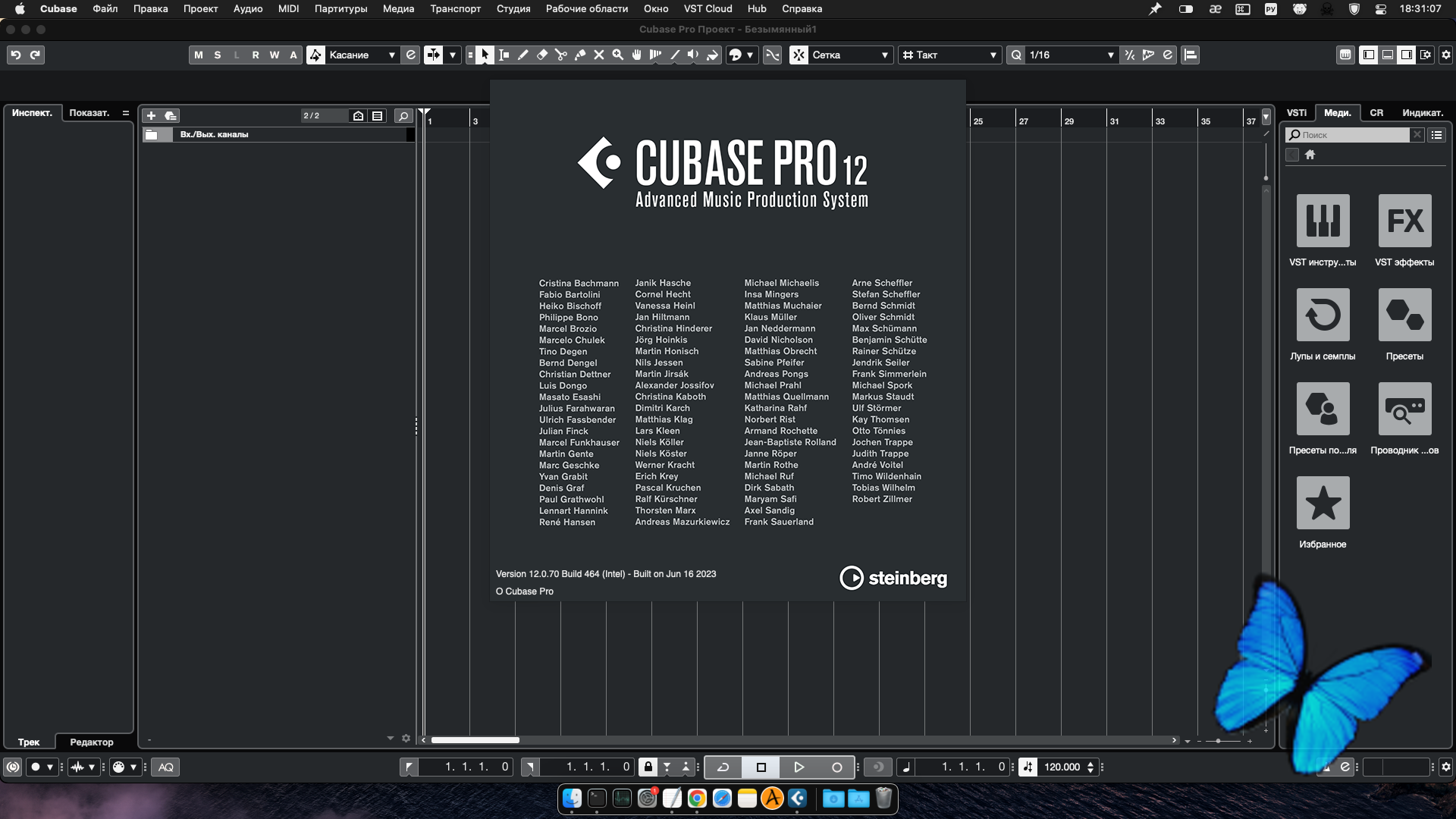This screenshot has width=1456, height=819.
Task: Select the Zoom magnifier tool
Action: tap(618, 55)
